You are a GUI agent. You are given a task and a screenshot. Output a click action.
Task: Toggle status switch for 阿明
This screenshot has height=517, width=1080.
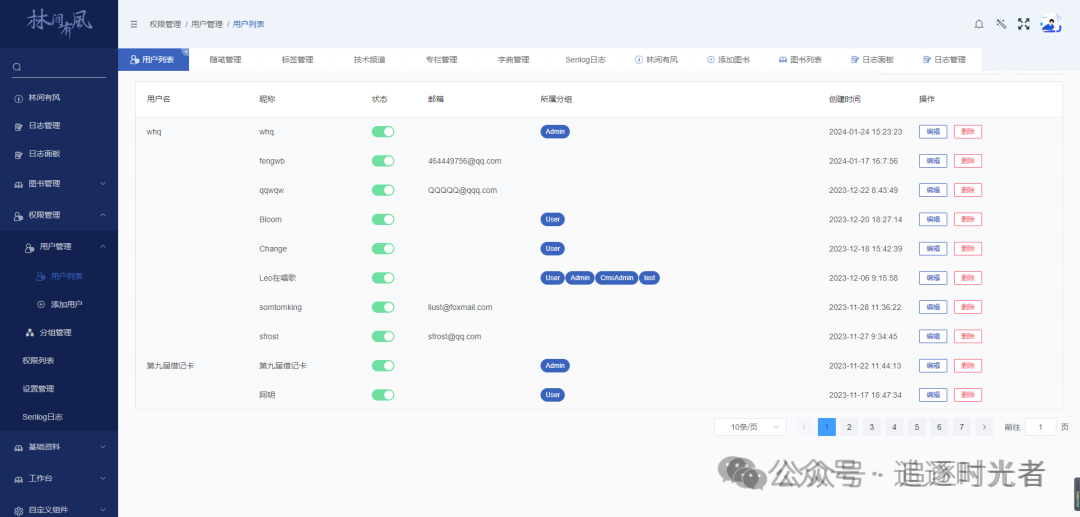383,395
